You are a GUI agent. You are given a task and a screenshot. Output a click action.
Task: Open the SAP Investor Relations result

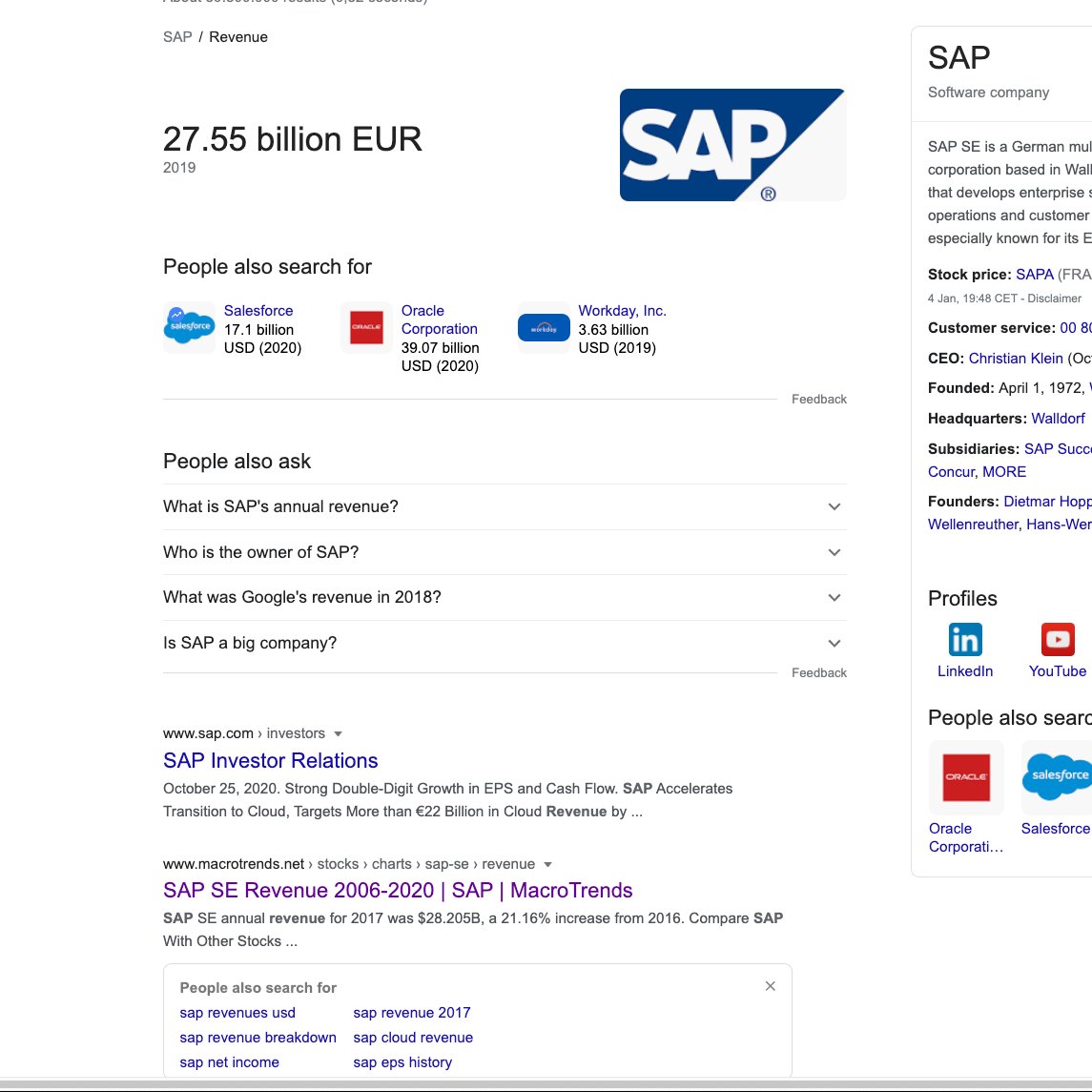pos(270,760)
